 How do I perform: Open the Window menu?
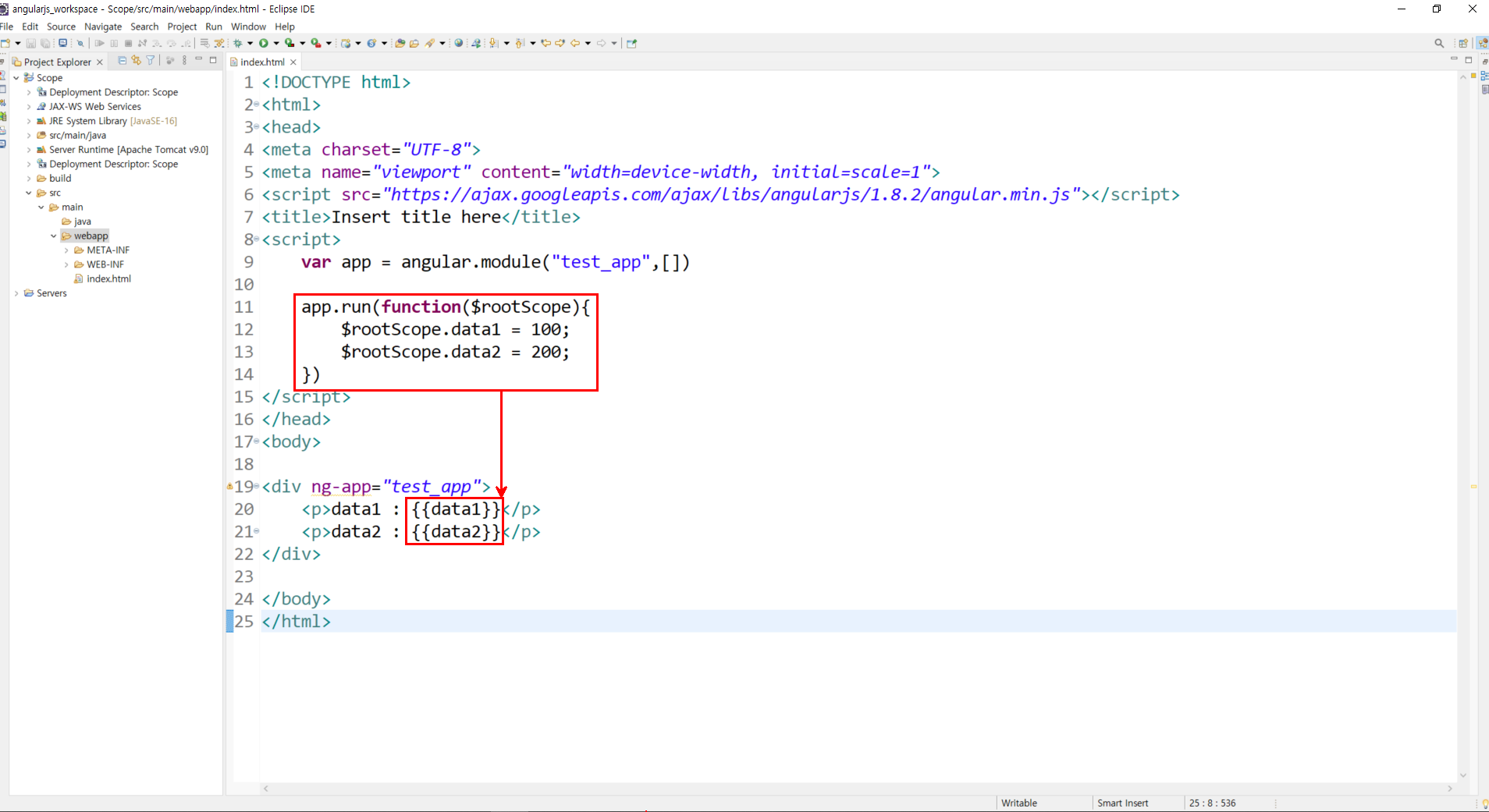248,27
